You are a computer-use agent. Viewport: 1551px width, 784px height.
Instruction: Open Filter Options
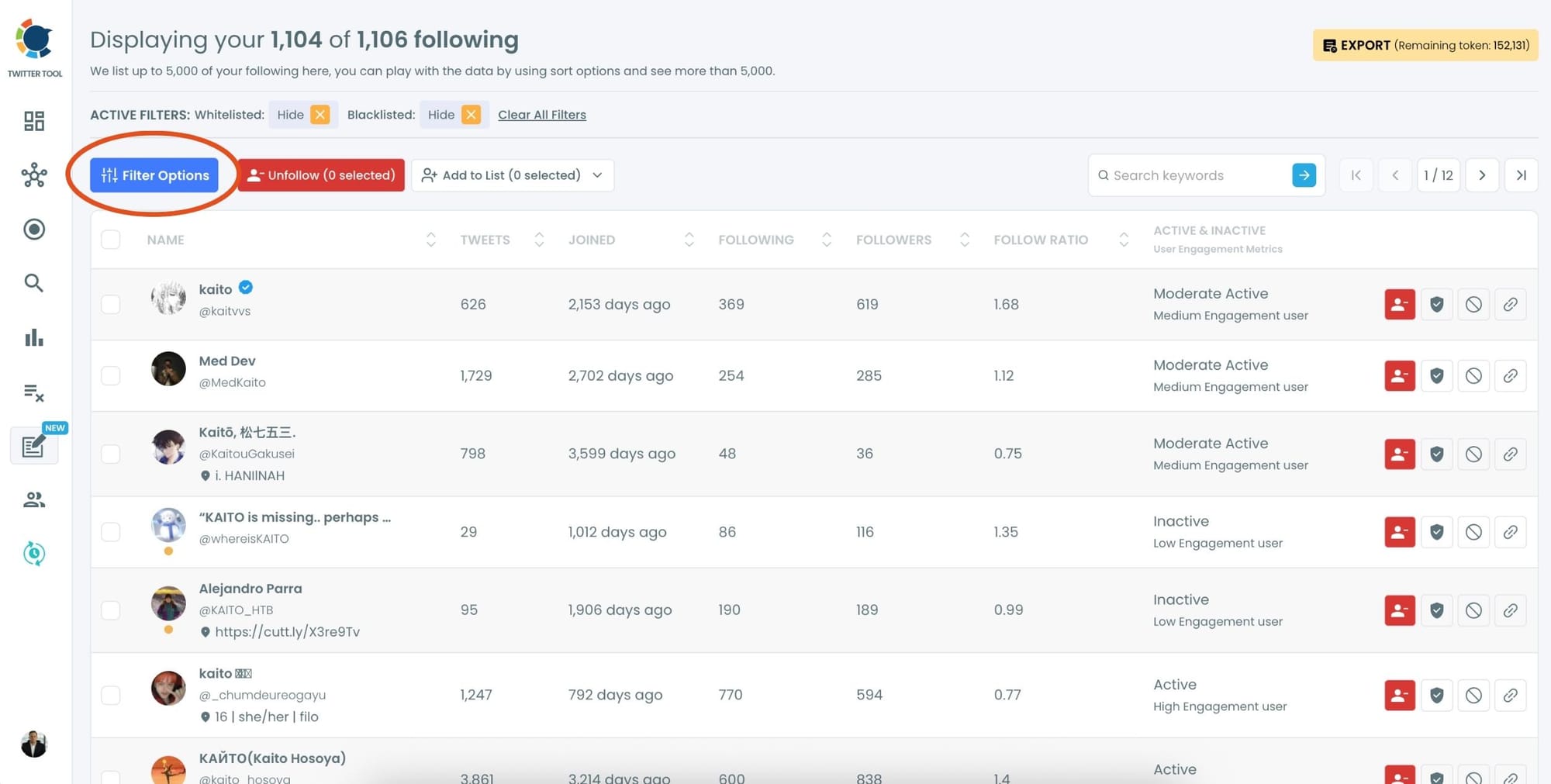(154, 175)
